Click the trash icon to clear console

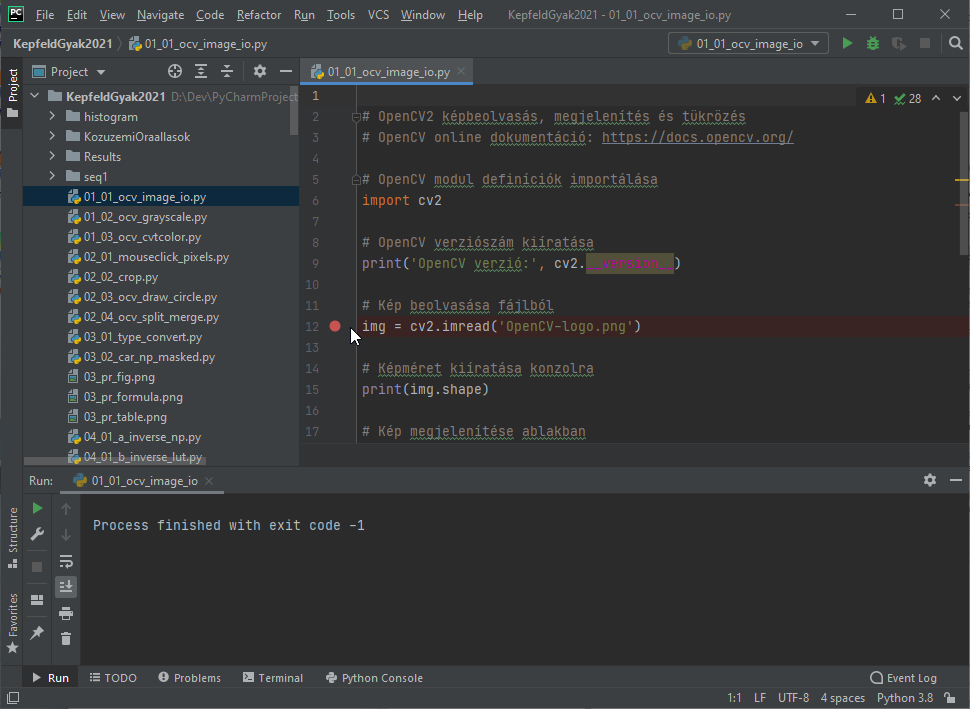(x=66, y=638)
